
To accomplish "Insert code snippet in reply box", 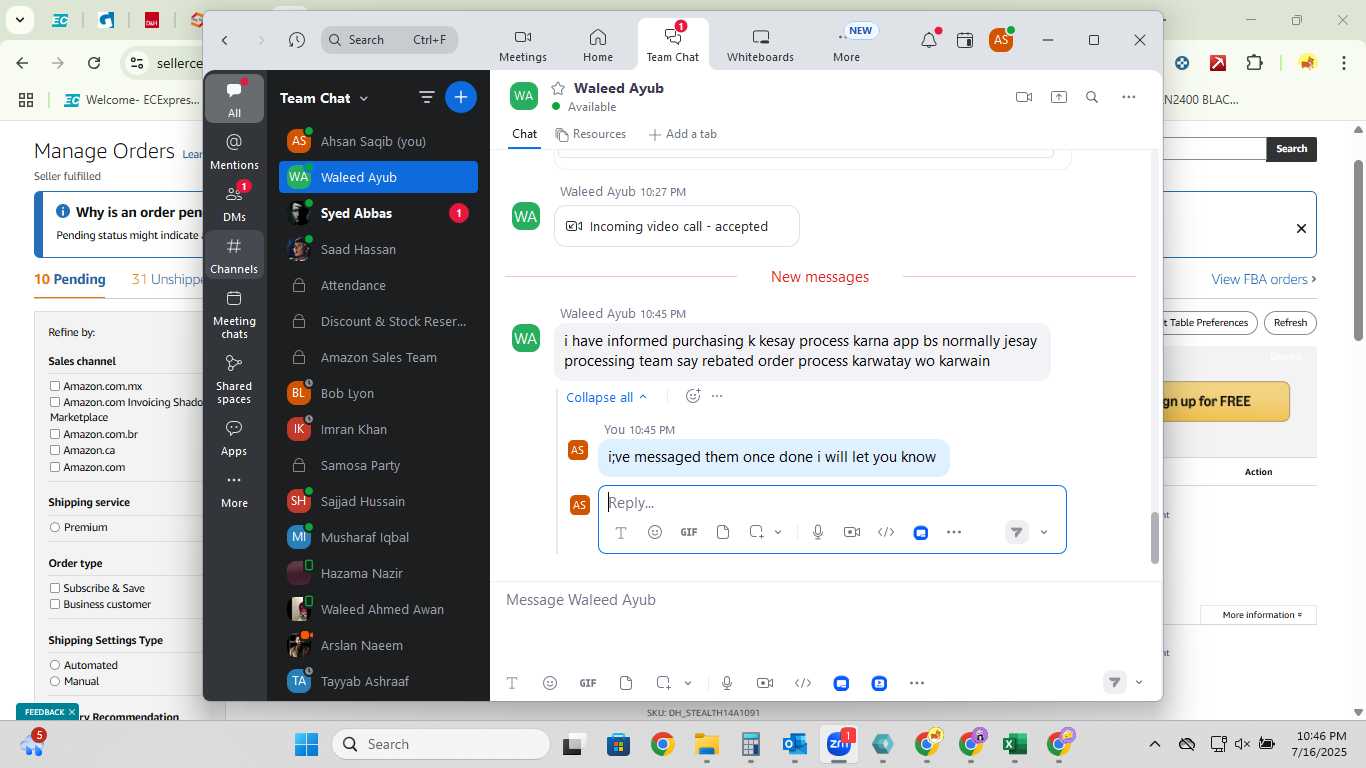I will (886, 532).
